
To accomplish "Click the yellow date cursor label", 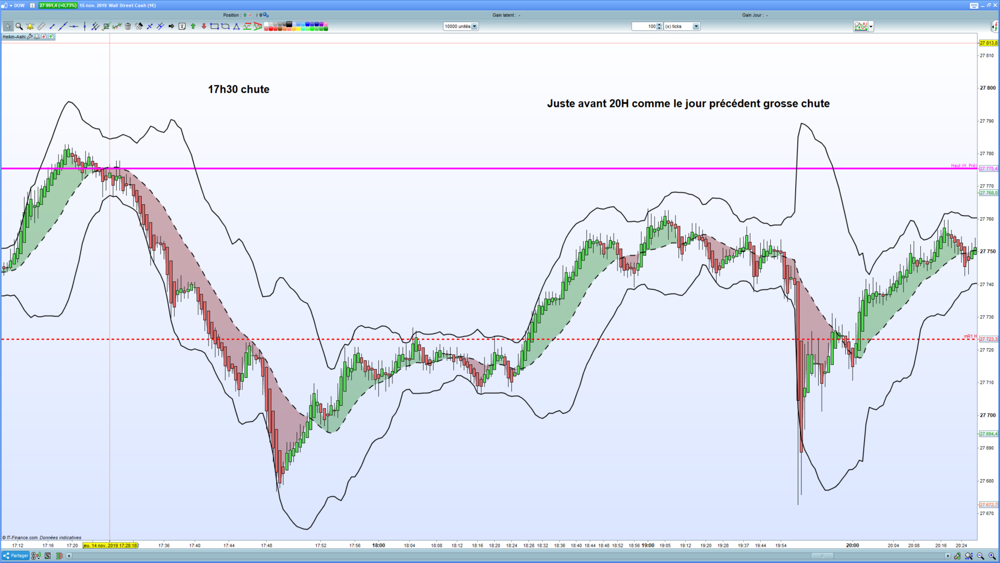I will [x=110, y=545].
